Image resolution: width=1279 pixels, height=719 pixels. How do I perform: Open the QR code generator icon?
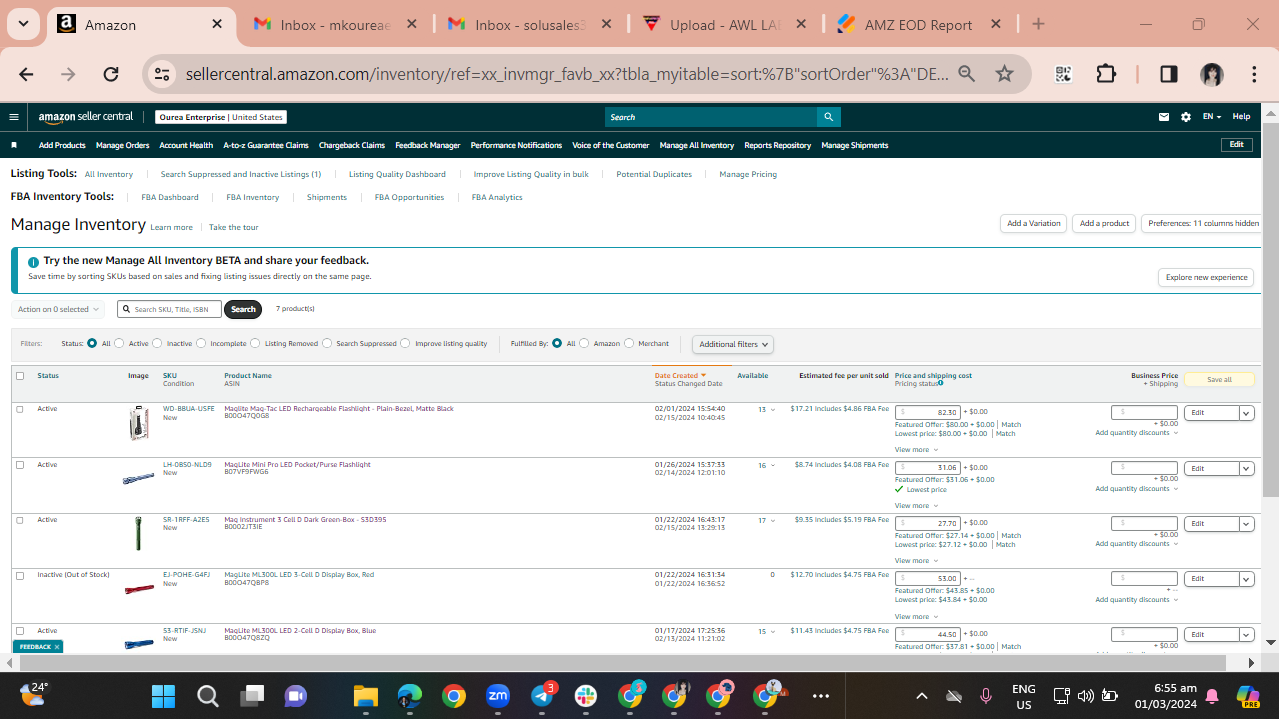(1063, 74)
